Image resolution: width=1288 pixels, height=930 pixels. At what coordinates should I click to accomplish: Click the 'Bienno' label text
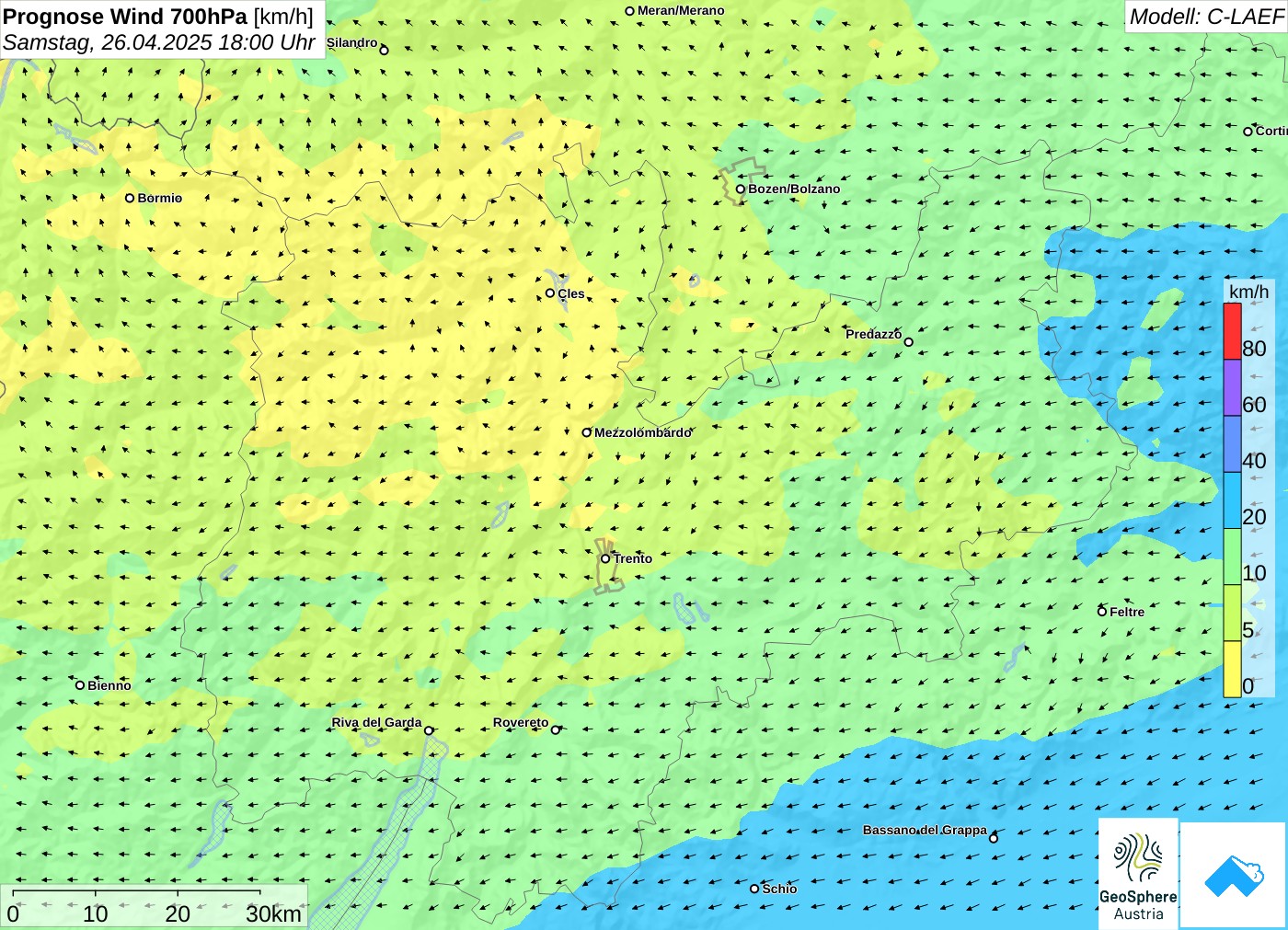[109, 685]
